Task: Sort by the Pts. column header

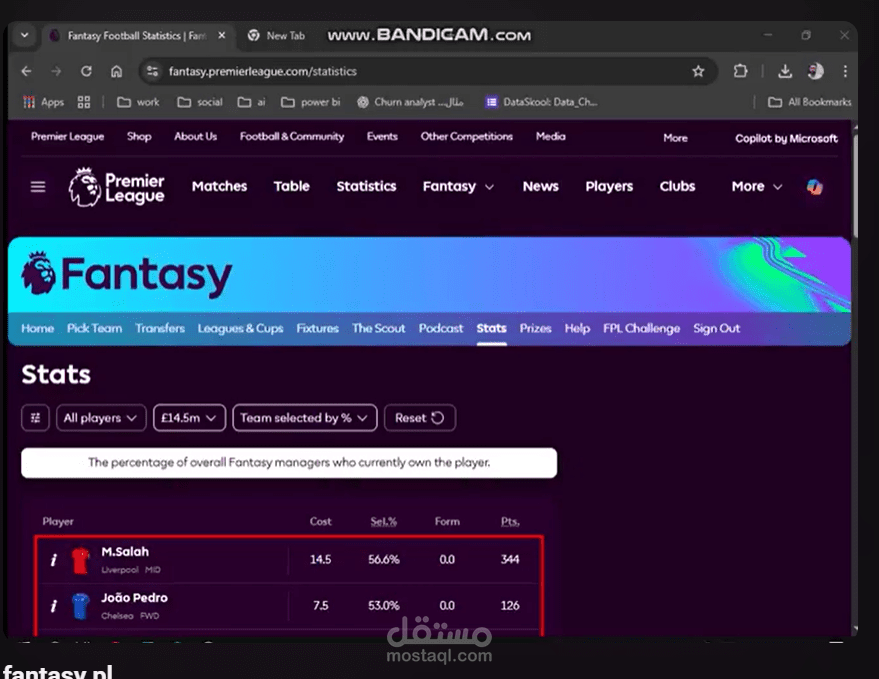Action: tap(510, 521)
